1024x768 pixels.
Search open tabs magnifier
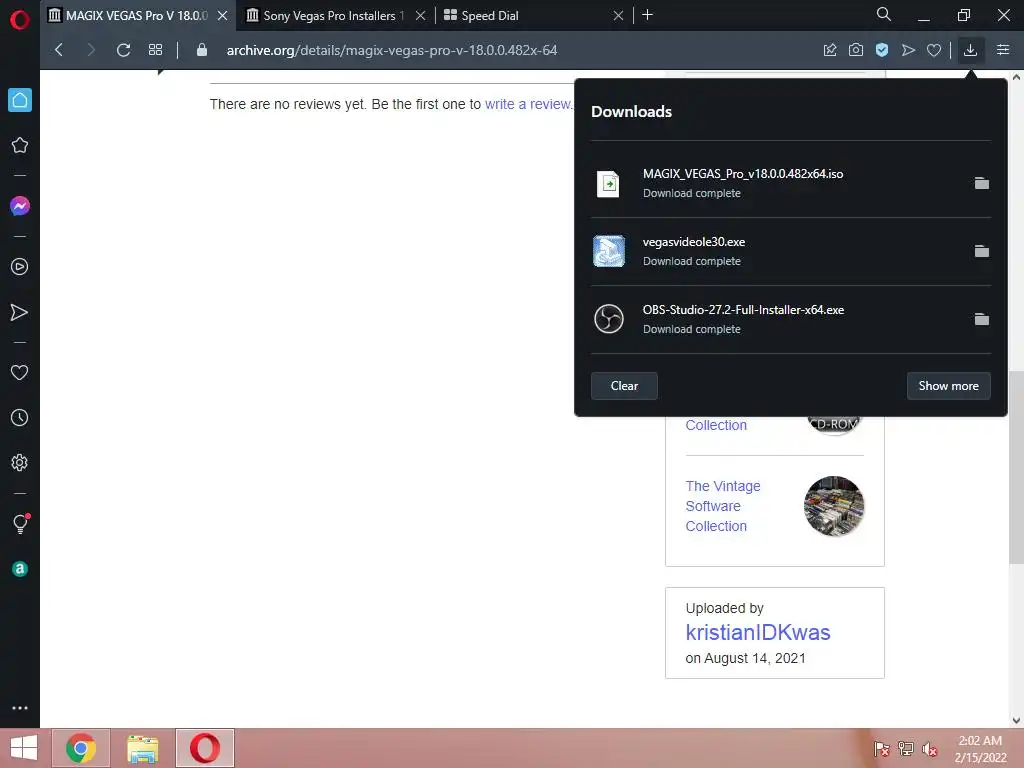coord(884,14)
